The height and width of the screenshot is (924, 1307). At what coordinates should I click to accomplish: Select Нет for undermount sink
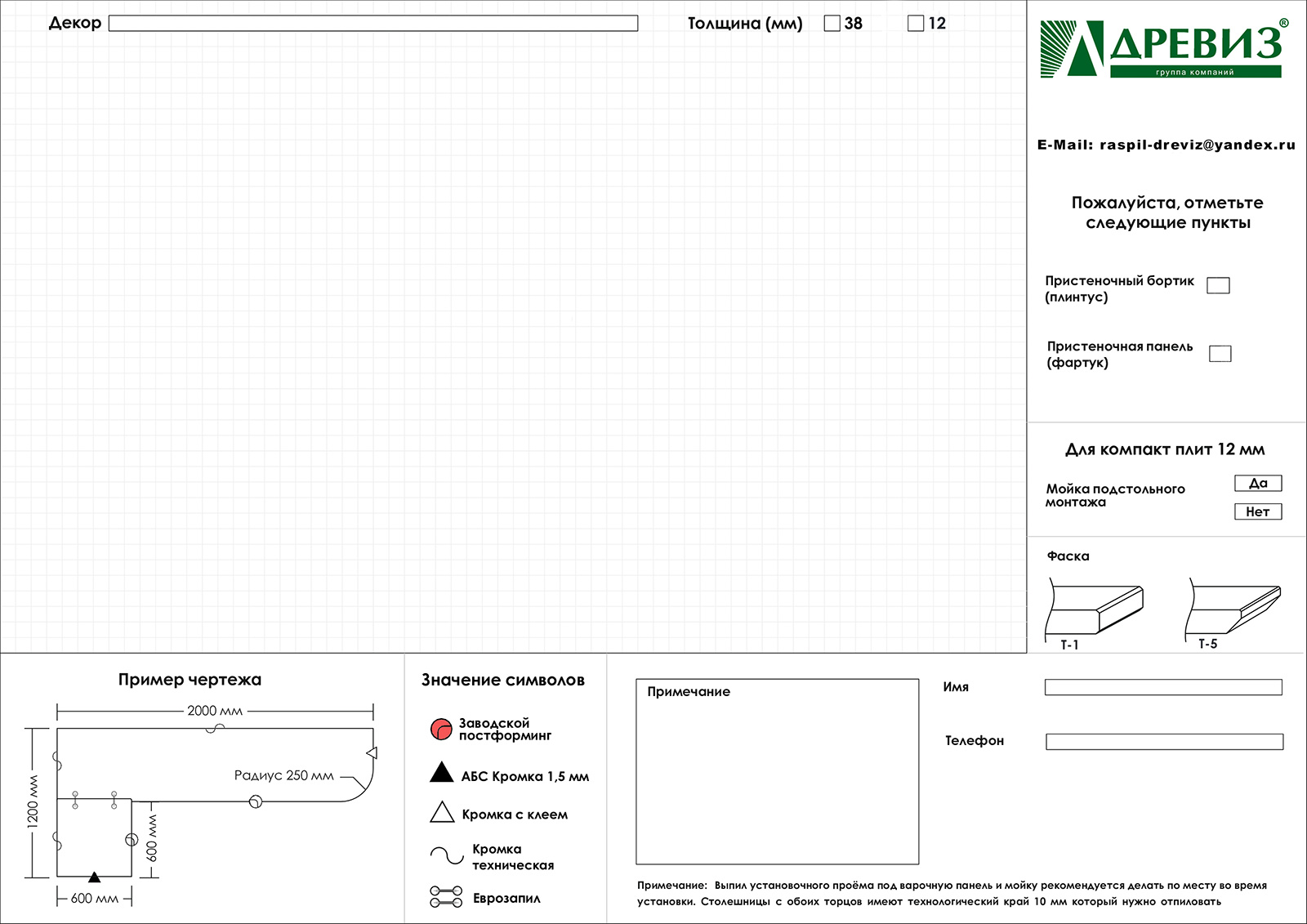coord(1258,512)
